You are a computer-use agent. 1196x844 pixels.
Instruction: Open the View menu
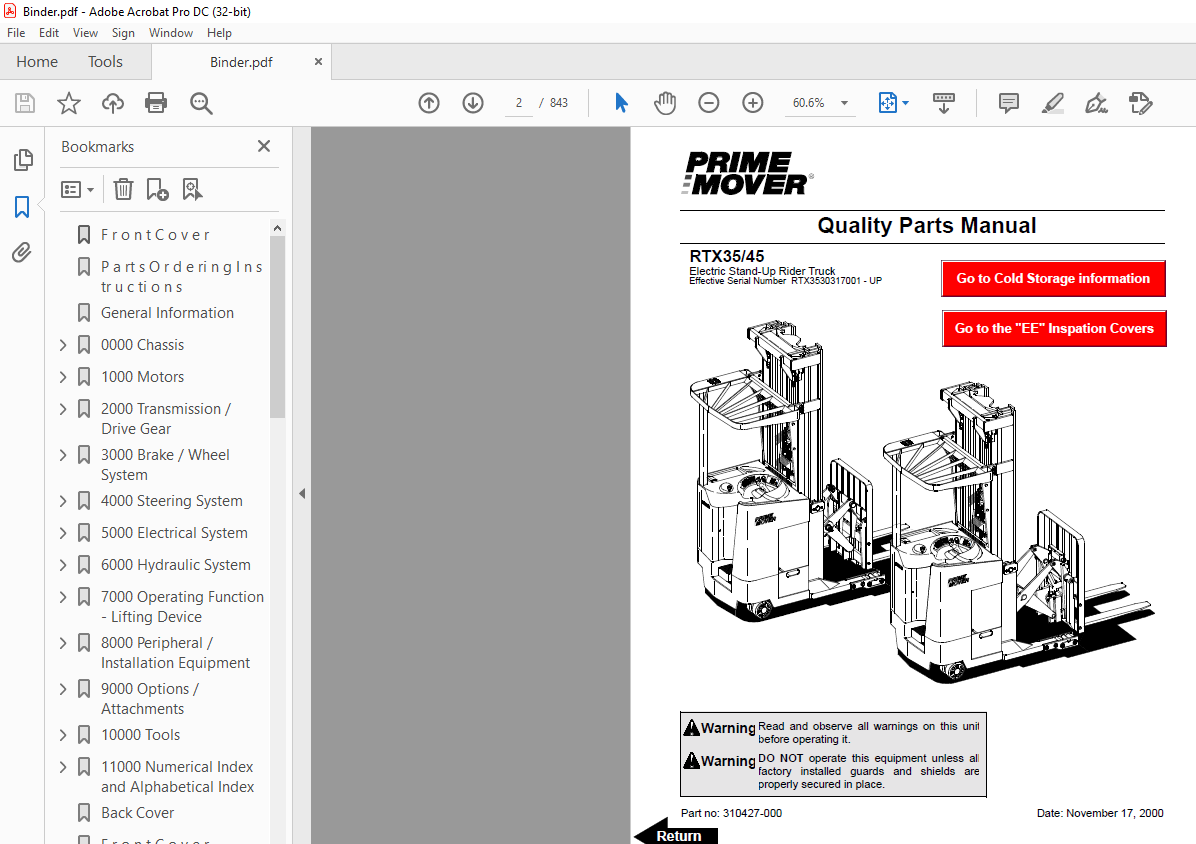point(85,33)
